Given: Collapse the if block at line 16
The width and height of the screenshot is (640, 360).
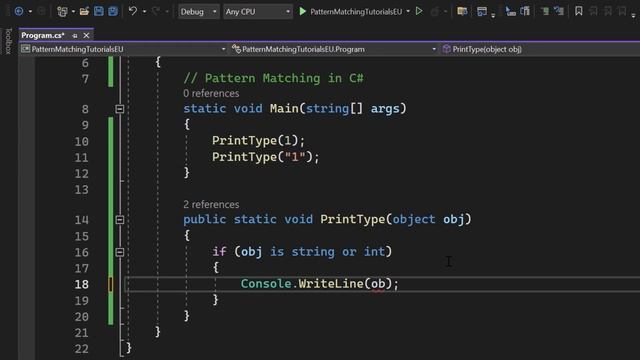Looking at the screenshot, I should tap(120, 252).
